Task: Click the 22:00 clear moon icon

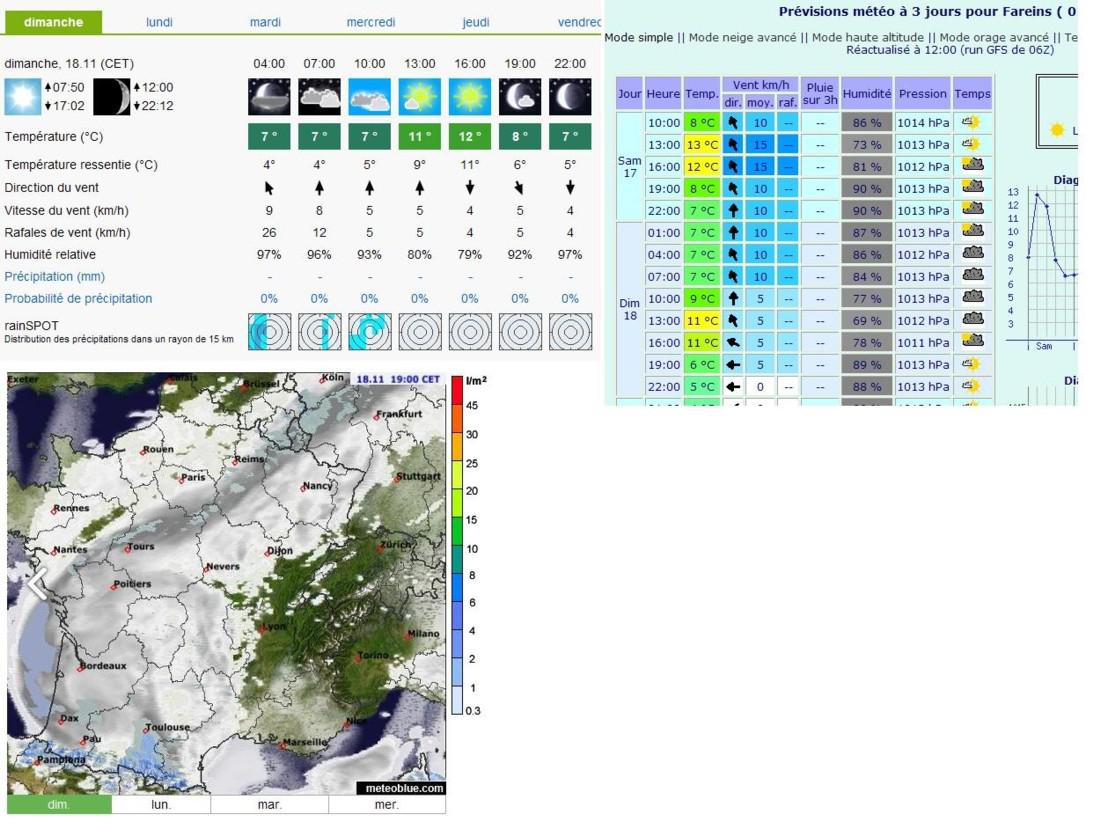Action: 570,97
